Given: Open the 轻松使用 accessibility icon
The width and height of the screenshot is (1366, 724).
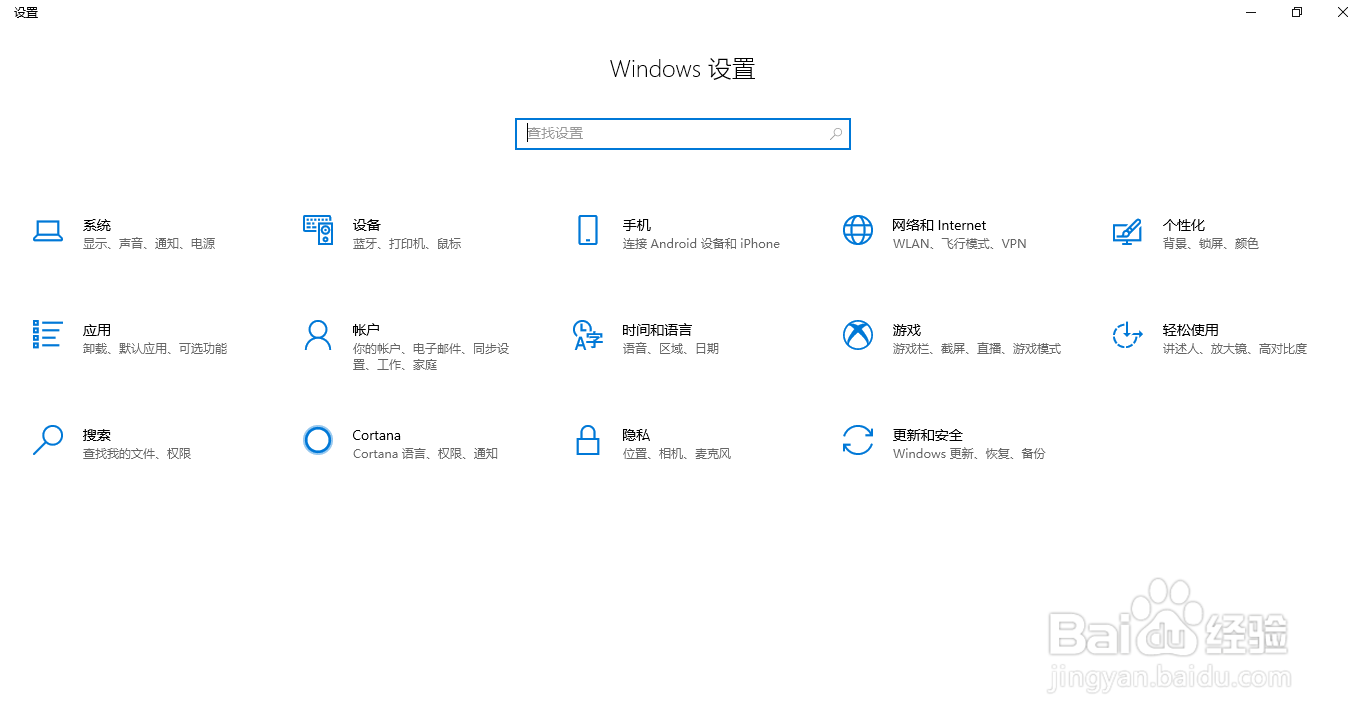Looking at the screenshot, I should pos(1127,335).
